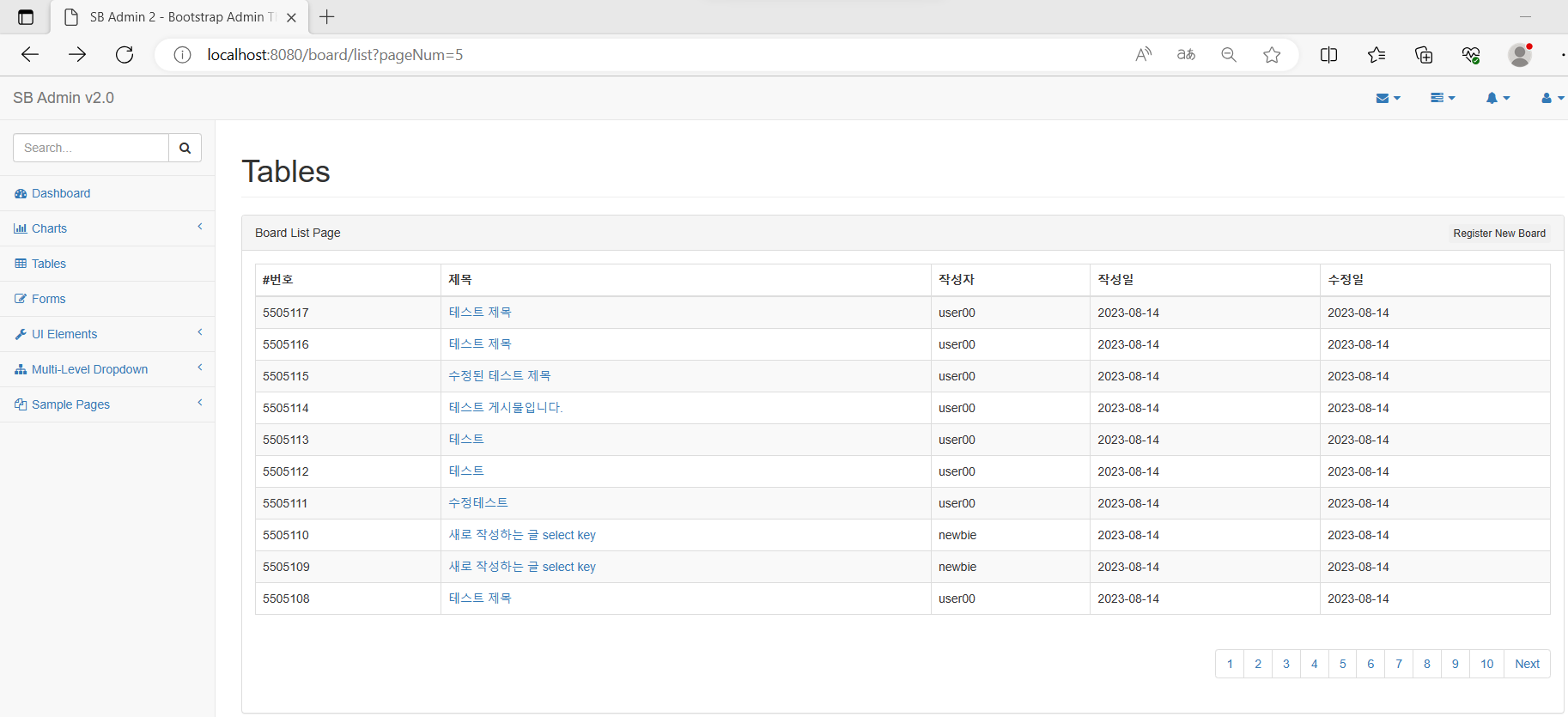
Task: Open the translate page icon
Action: tap(1186, 55)
